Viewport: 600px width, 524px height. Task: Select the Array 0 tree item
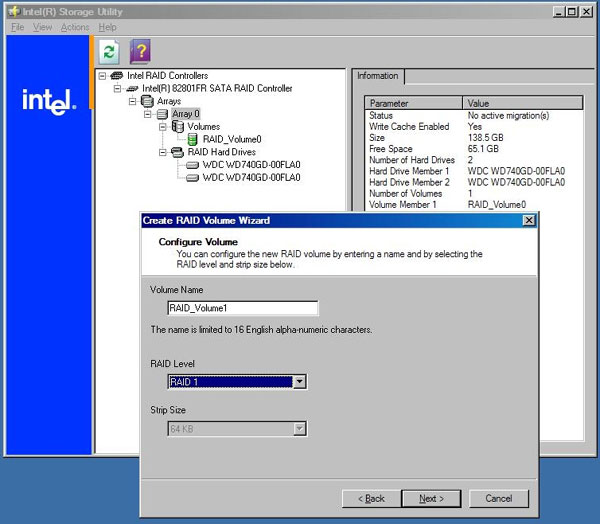pyautogui.click(x=186, y=114)
